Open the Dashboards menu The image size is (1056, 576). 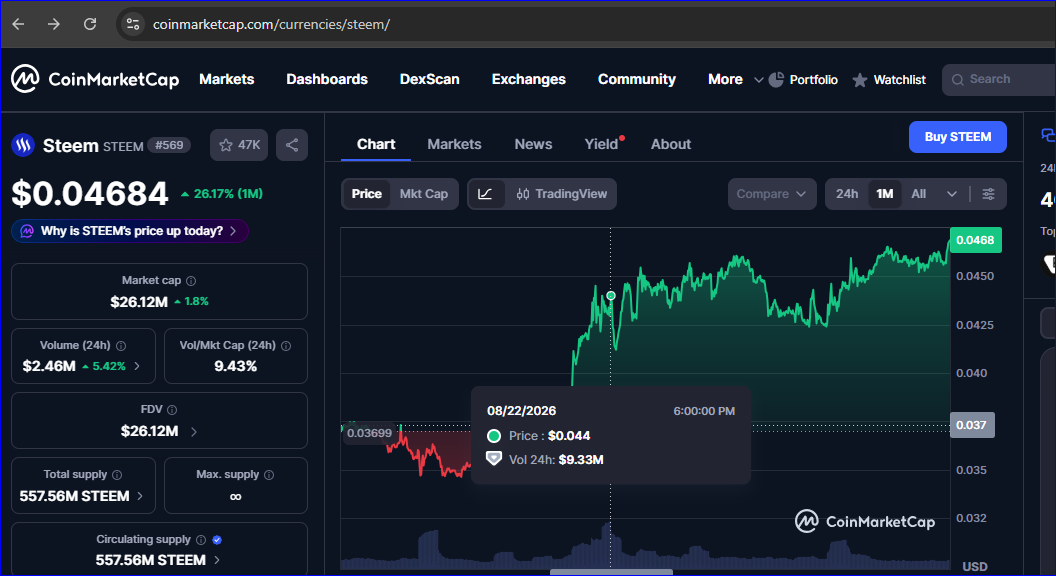click(327, 79)
